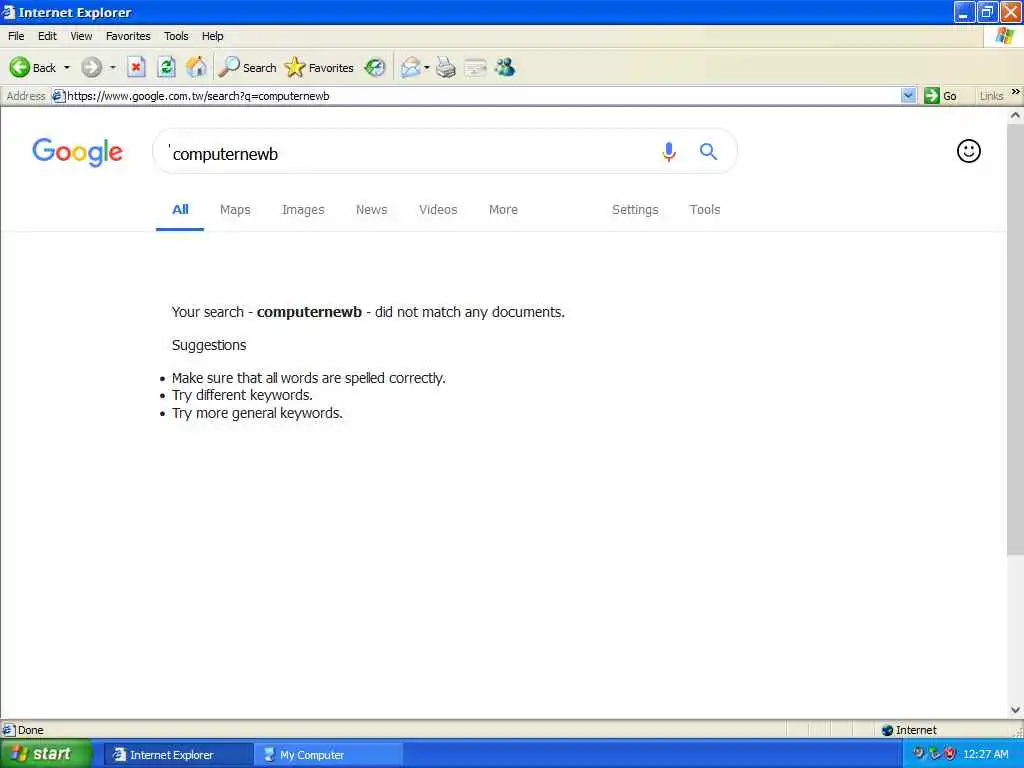
Task: Click the vertical scrollbar thumb
Action: 1015,340
